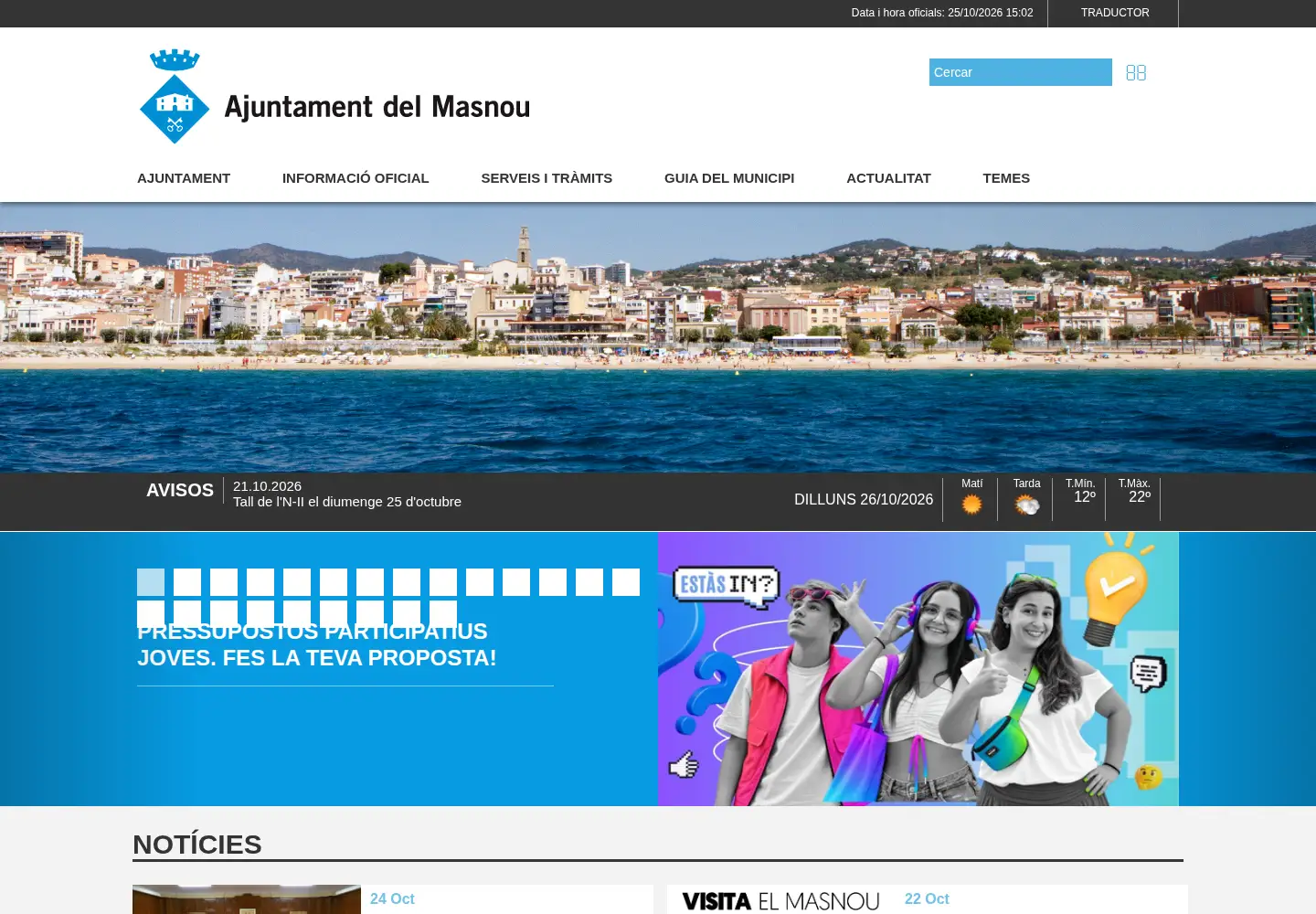Click the cloudy Tarda weather icon
The height and width of the screenshot is (914, 1316).
[1027, 505]
